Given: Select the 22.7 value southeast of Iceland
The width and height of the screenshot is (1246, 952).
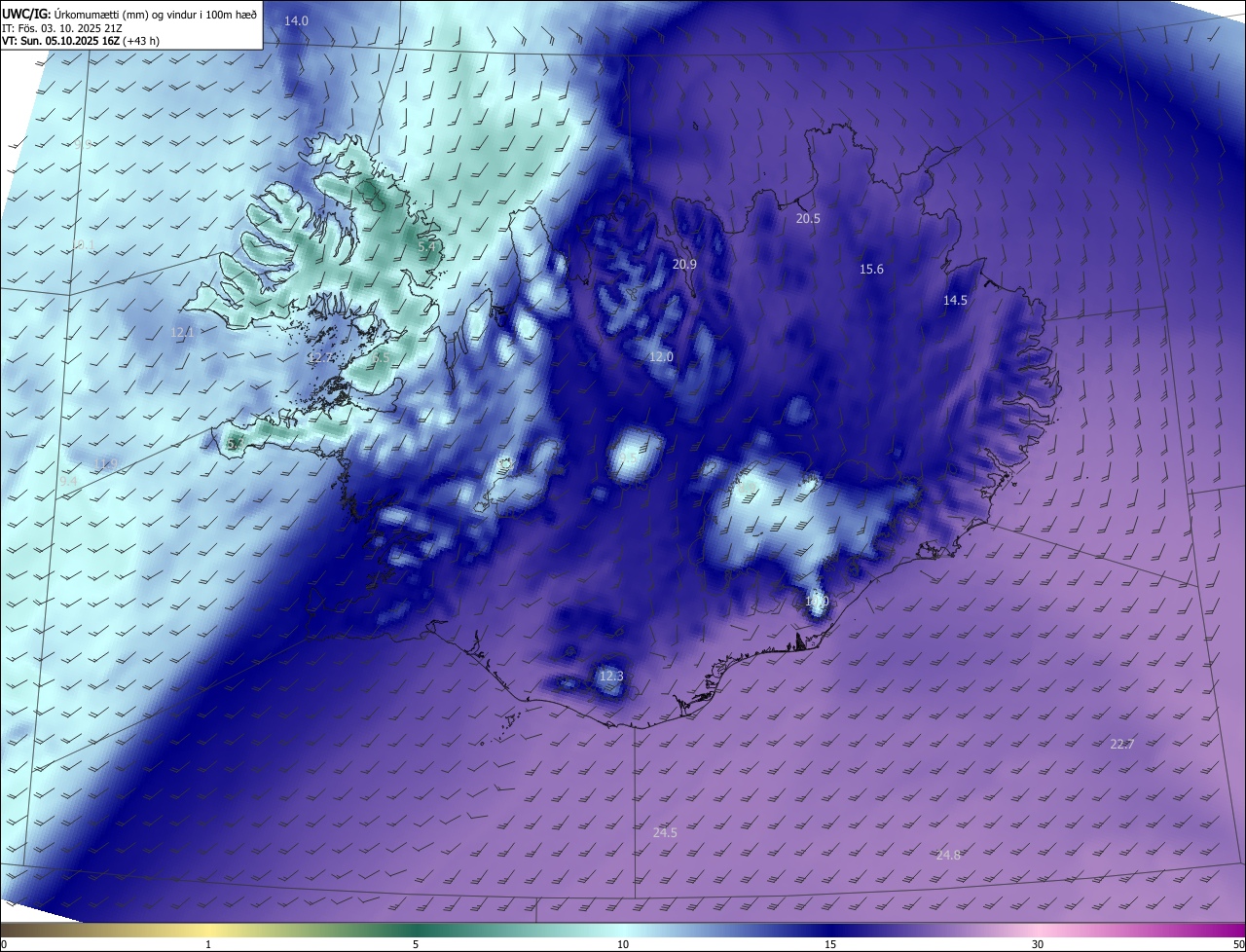Looking at the screenshot, I should pyautogui.click(x=1122, y=745).
